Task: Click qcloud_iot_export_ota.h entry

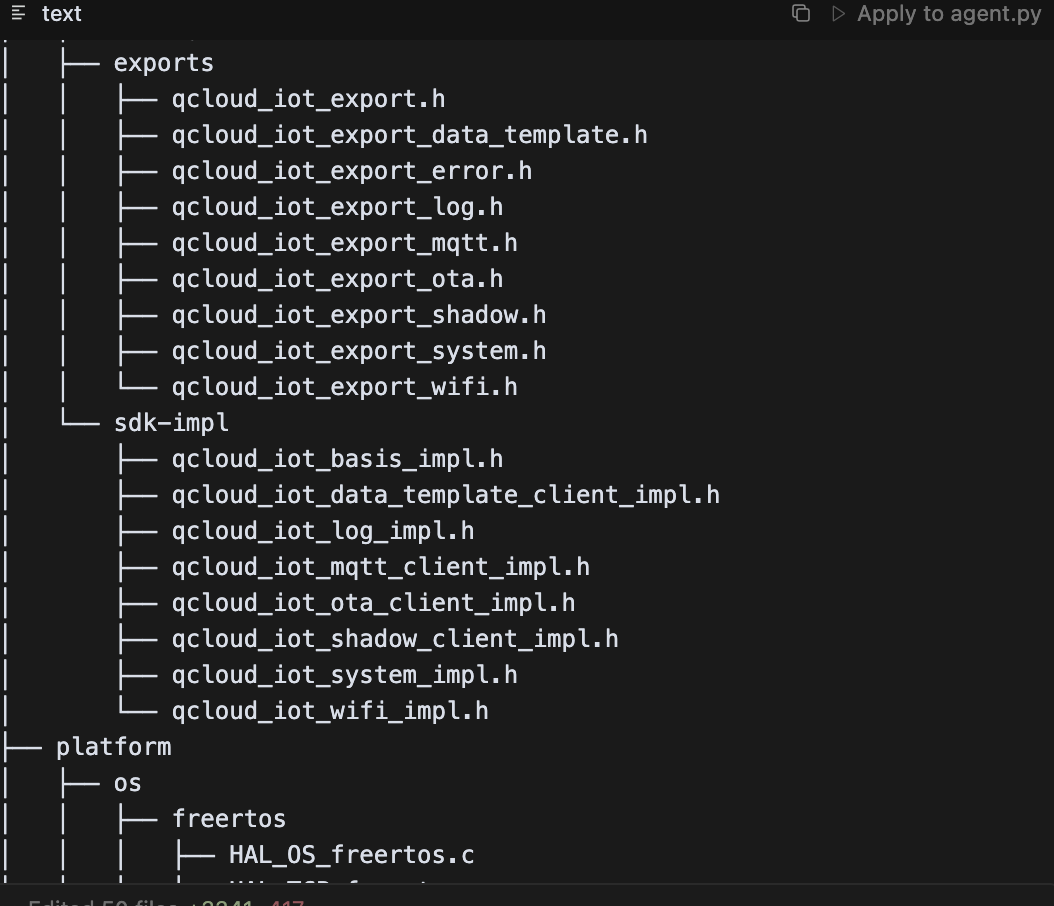Action: point(337,278)
